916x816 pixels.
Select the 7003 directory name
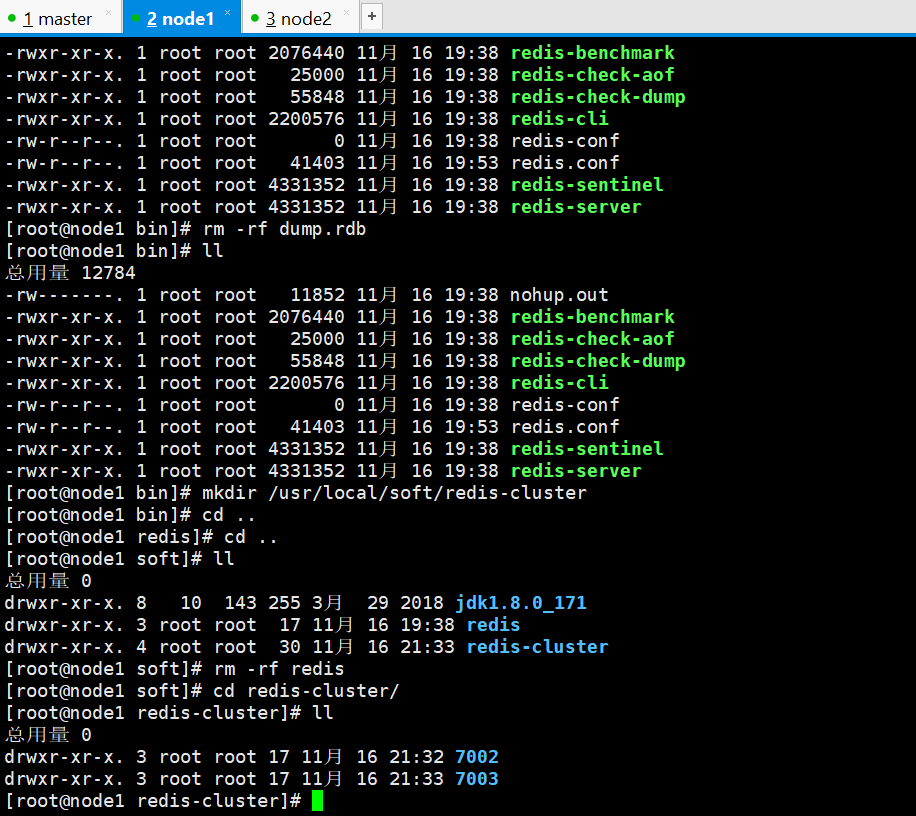[x=477, y=779]
